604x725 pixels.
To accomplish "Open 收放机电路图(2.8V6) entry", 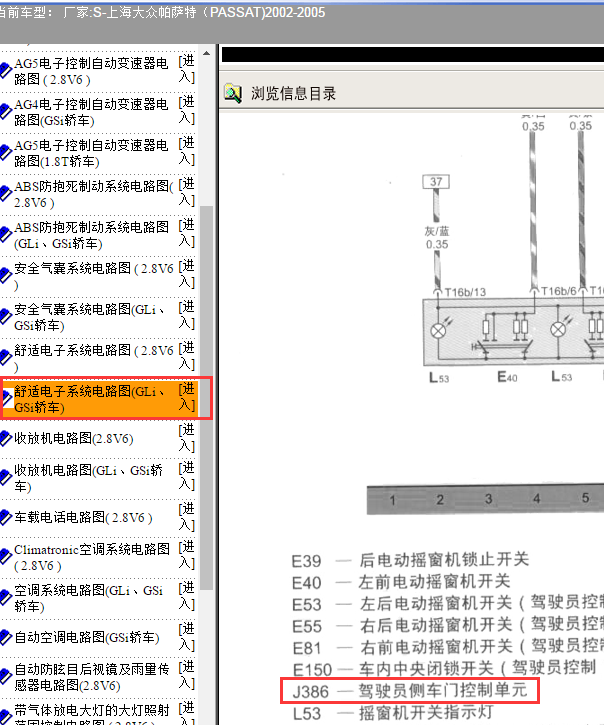I will 74,438.
